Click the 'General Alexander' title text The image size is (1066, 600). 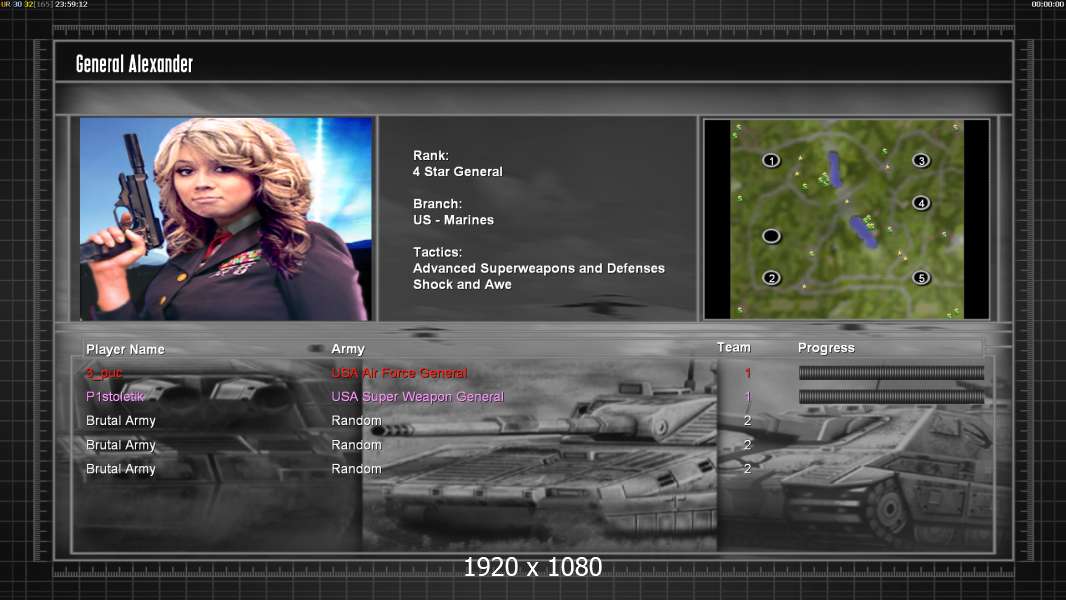pyautogui.click(x=134, y=64)
